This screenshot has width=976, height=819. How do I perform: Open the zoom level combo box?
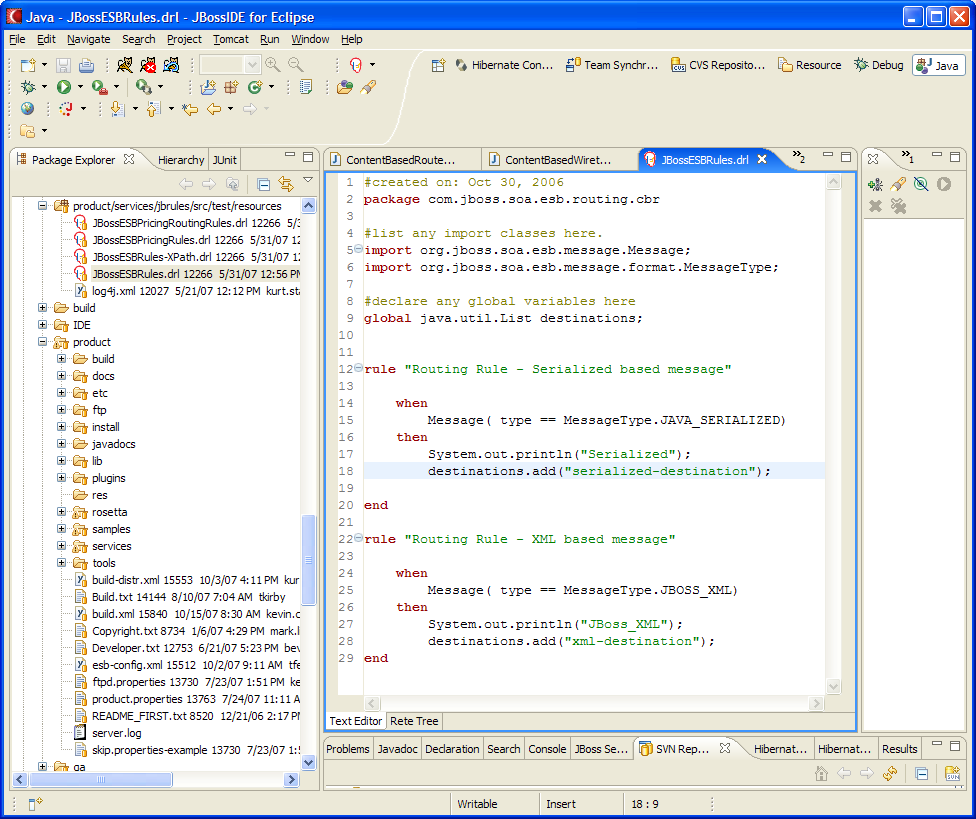point(230,65)
